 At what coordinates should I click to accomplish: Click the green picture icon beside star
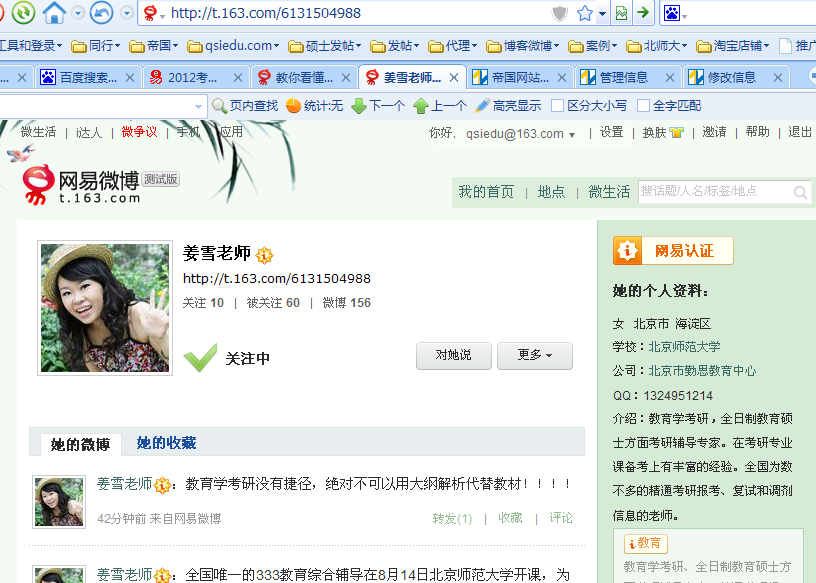(621, 13)
